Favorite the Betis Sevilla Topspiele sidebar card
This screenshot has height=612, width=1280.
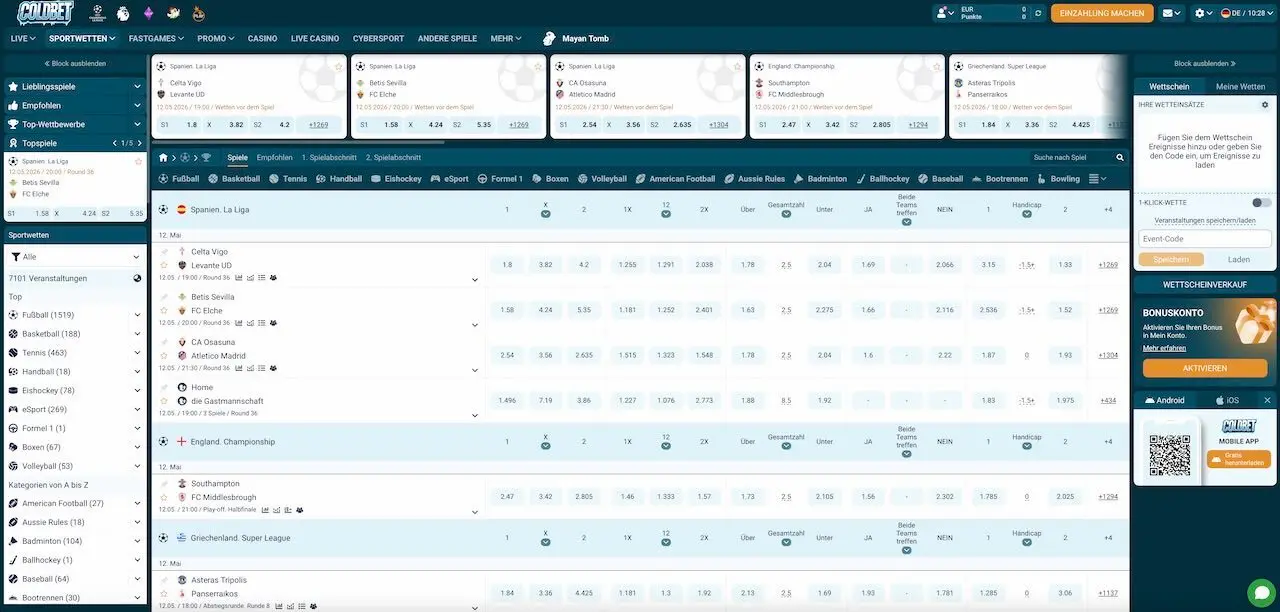pos(139,161)
